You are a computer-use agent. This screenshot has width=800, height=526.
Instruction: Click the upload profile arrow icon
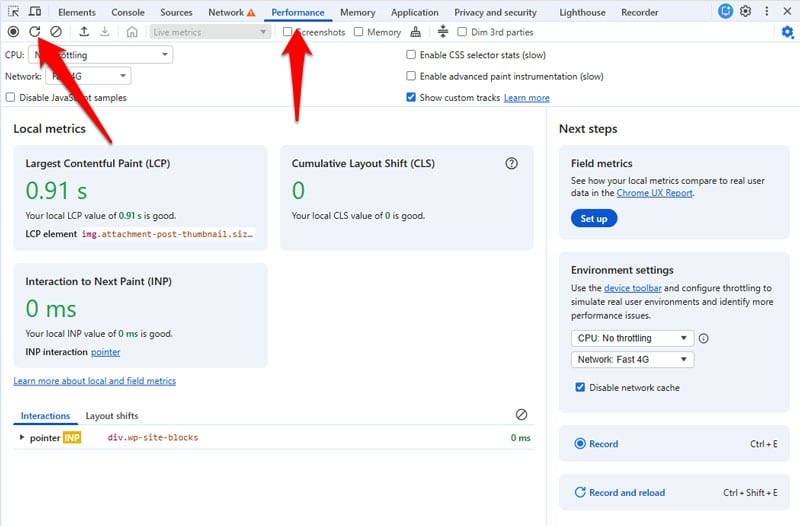(x=84, y=32)
